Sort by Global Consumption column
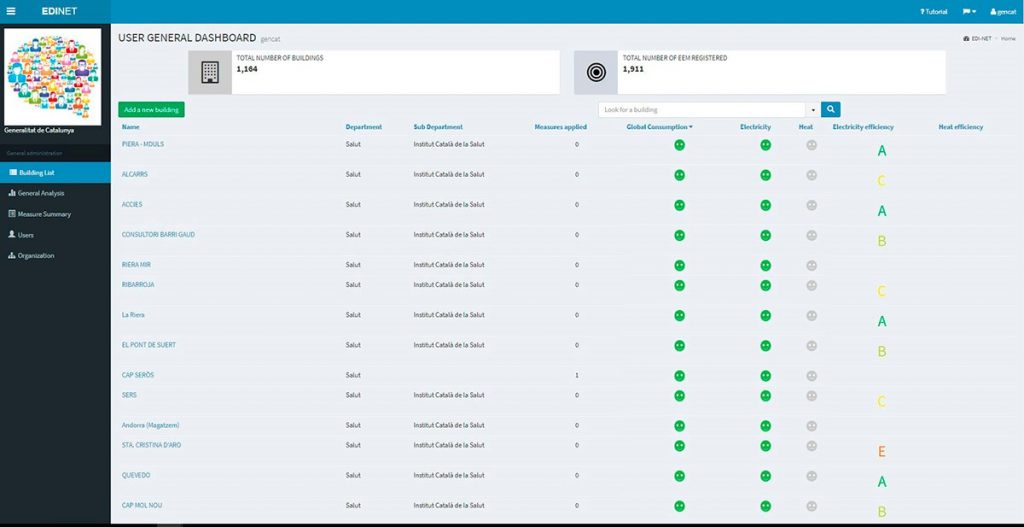Screen dimensions: 1024x527 (659, 127)
